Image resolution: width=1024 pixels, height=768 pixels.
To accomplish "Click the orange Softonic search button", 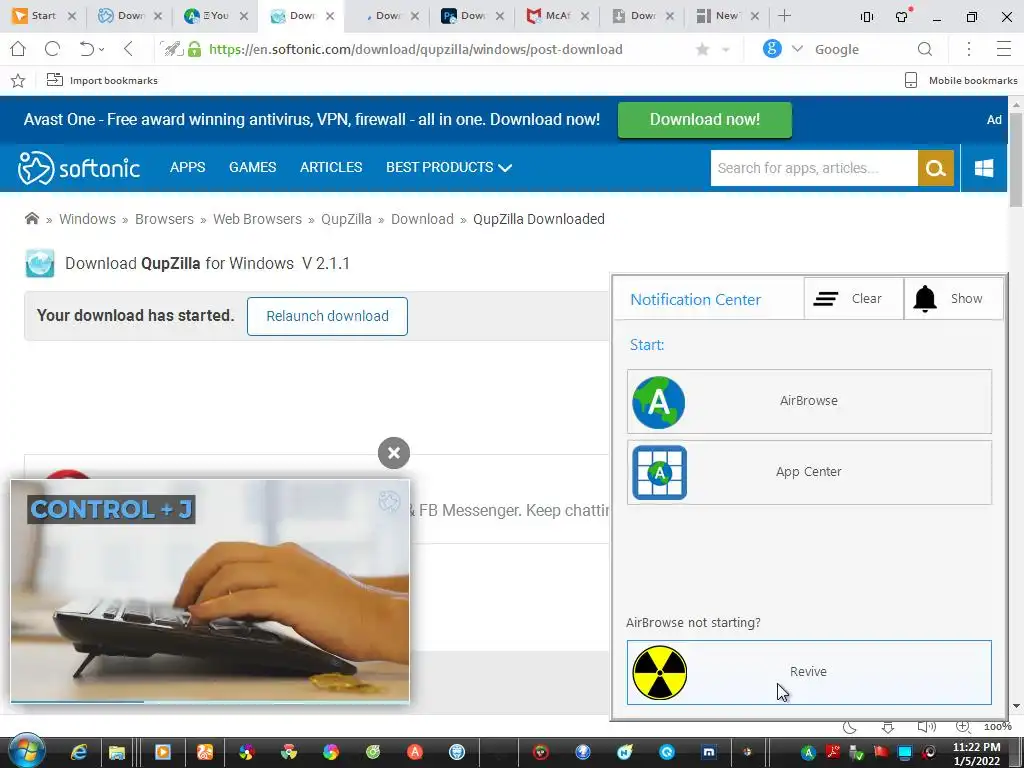I will tap(936, 168).
